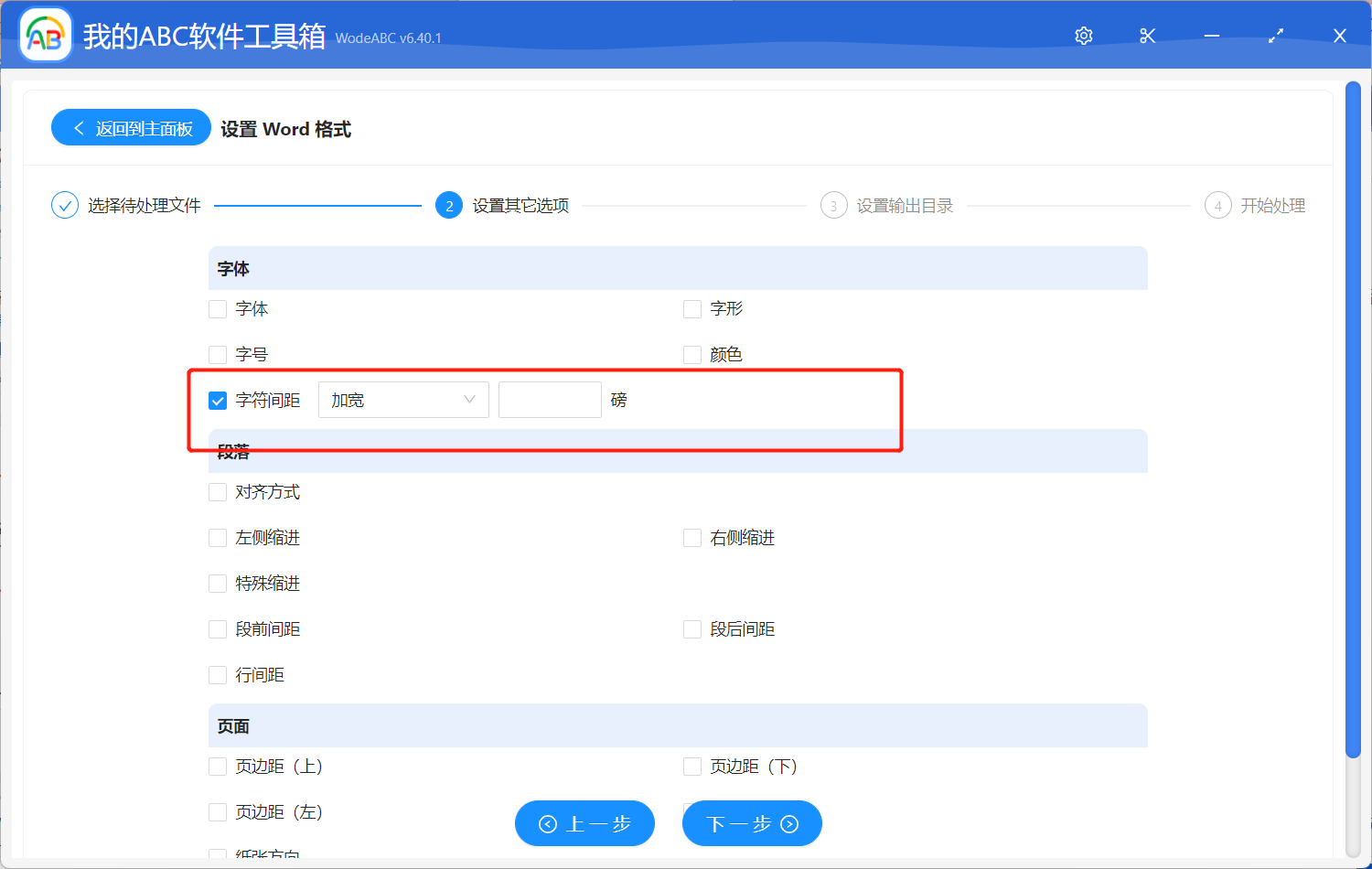Click the scissors icon in title bar

(x=1148, y=36)
